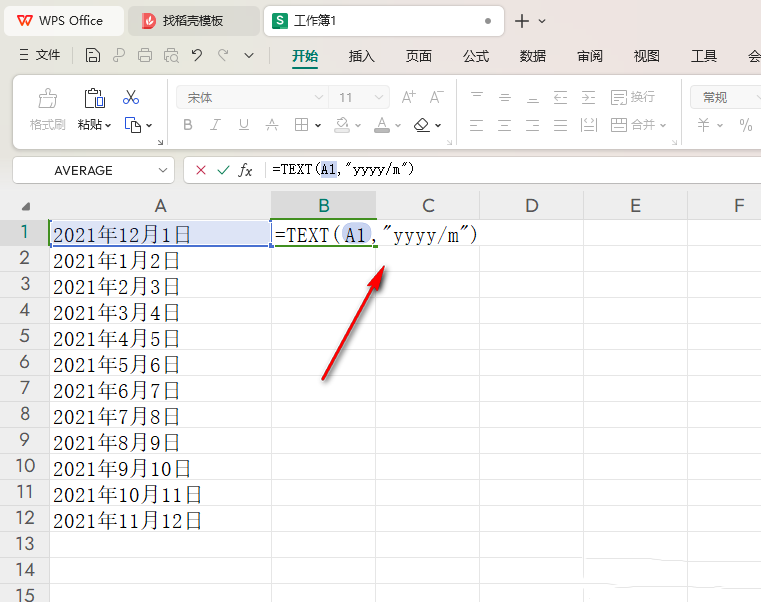Switch to 视图 View tab
The image size is (761, 602).
[647, 56]
